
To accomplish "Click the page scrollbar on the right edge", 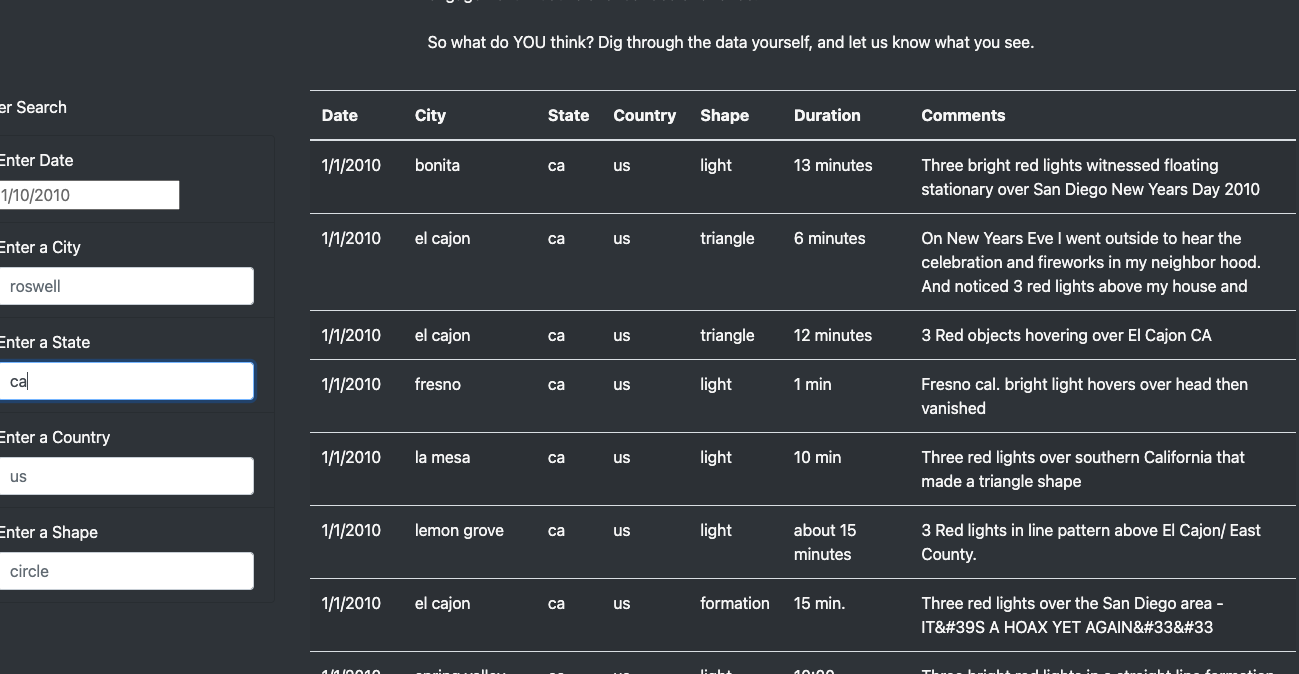I will (1295, 300).
